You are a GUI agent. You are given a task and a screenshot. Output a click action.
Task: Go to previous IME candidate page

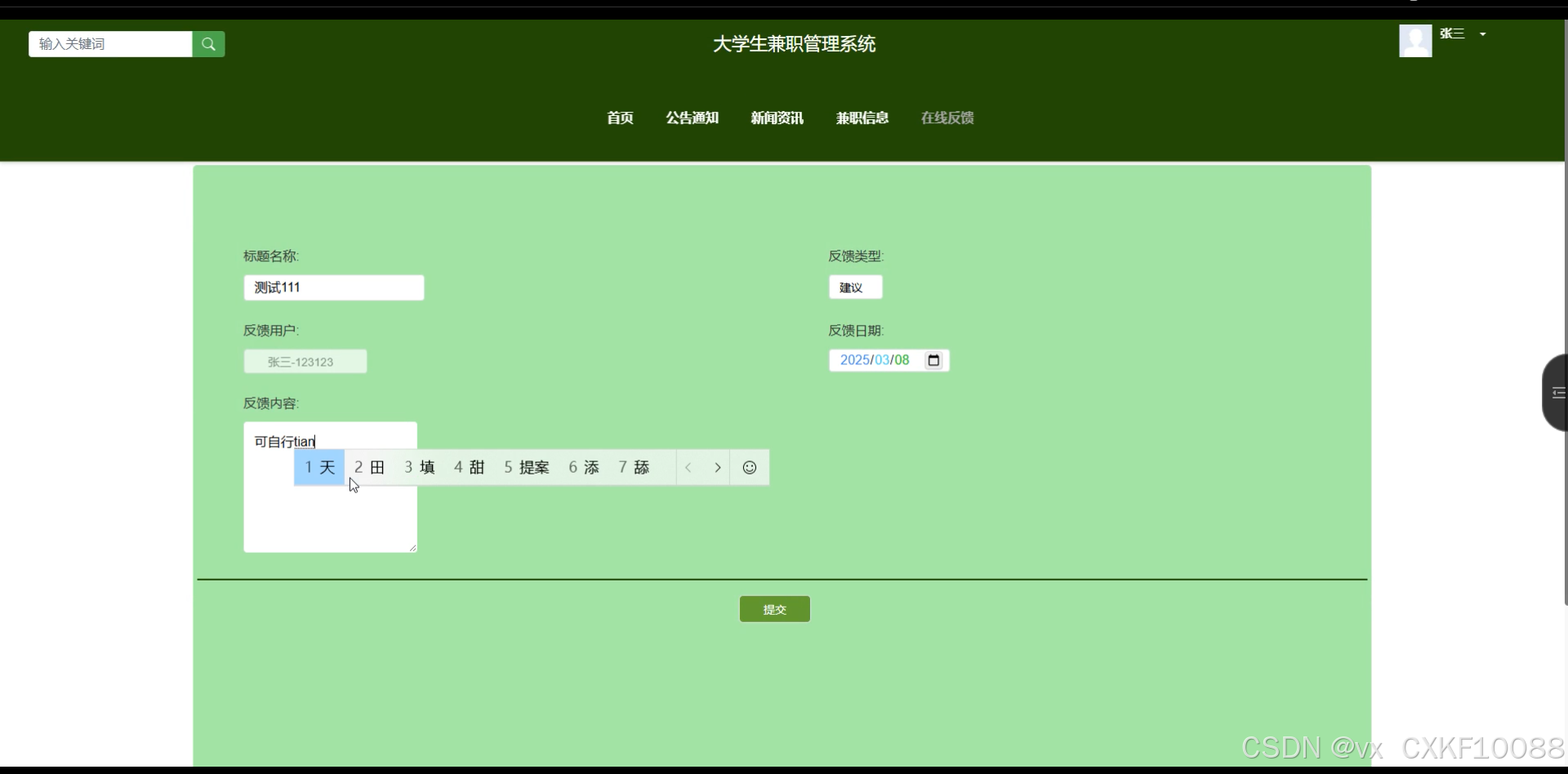point(688,468)
